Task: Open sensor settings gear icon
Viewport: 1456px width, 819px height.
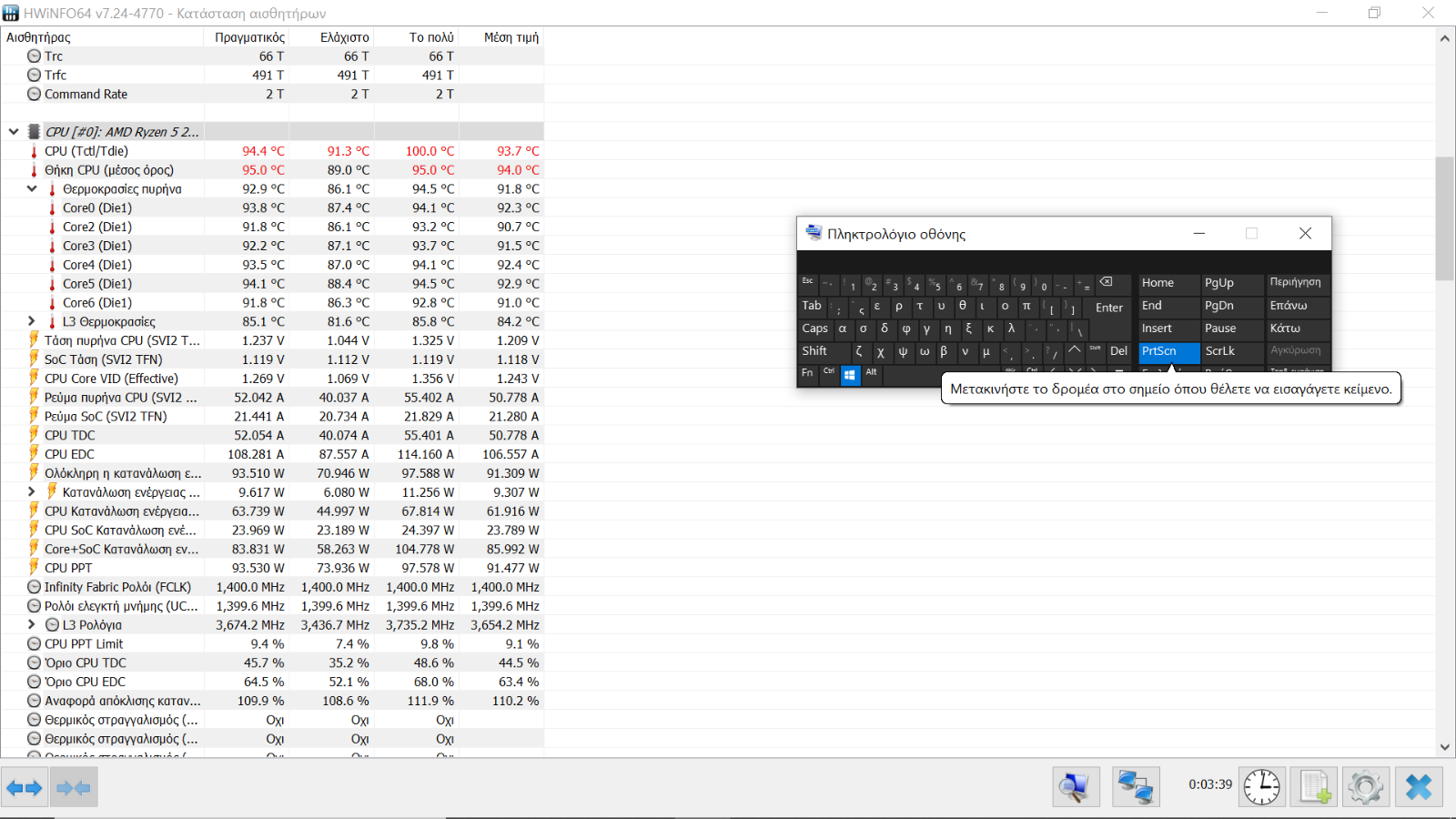Action: pos(1366,787)
